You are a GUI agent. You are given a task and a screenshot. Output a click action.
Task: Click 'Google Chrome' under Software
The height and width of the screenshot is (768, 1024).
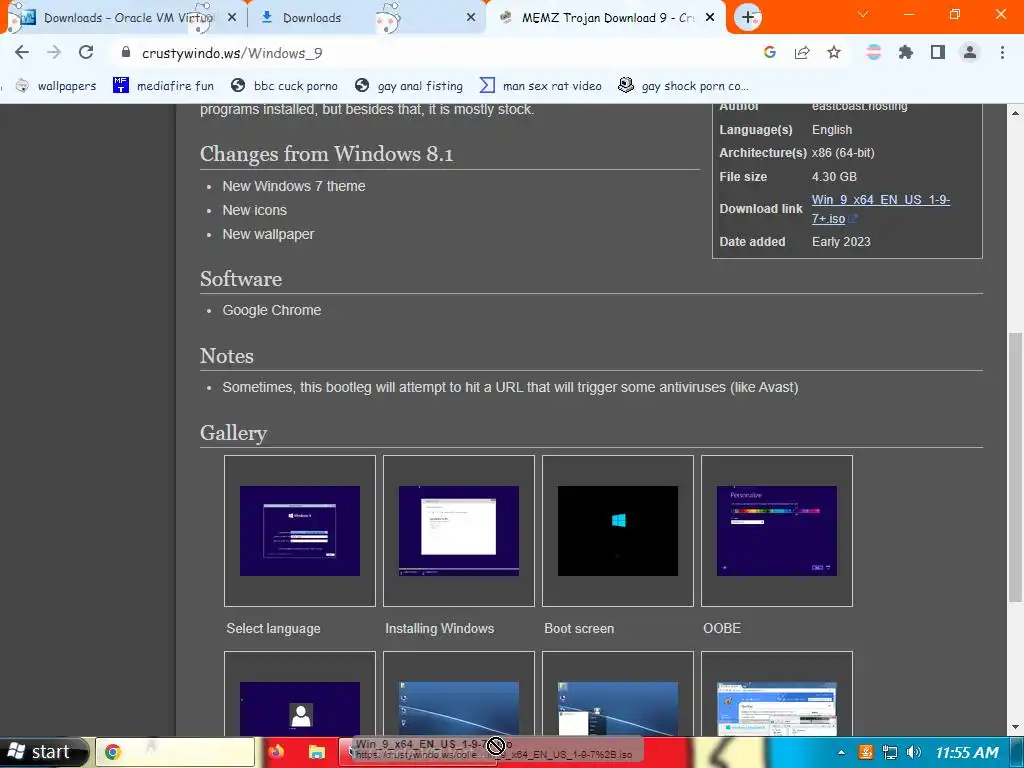point(272,310)
